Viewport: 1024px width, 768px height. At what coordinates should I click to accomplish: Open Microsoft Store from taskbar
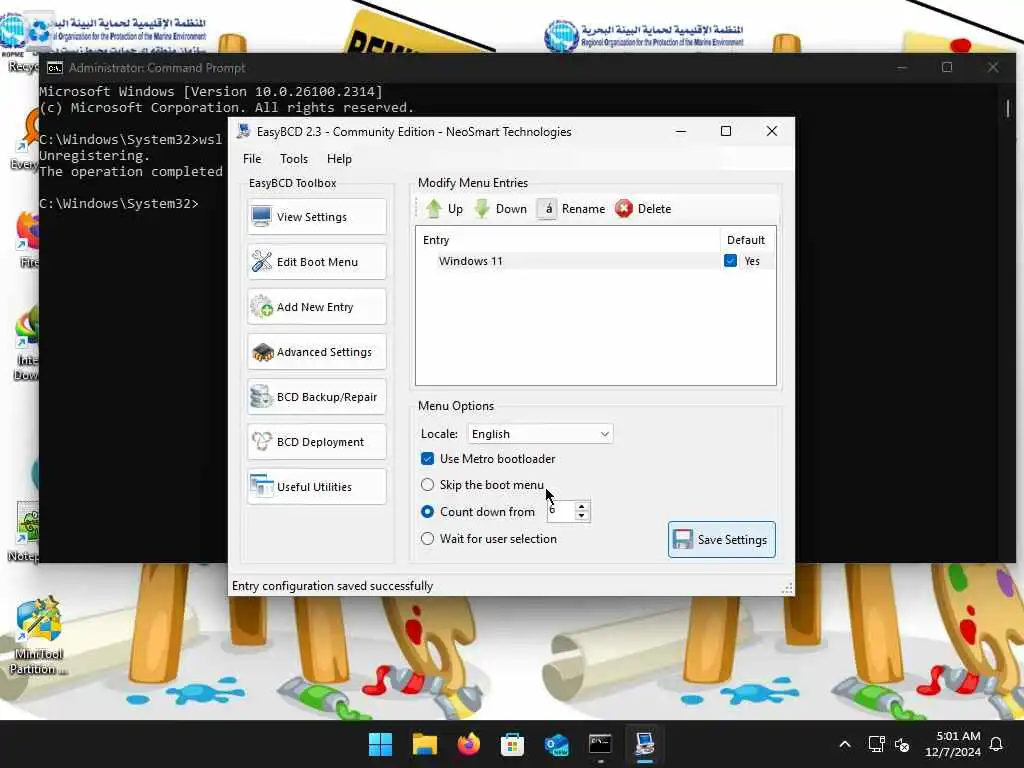click(x=513, y=744)
